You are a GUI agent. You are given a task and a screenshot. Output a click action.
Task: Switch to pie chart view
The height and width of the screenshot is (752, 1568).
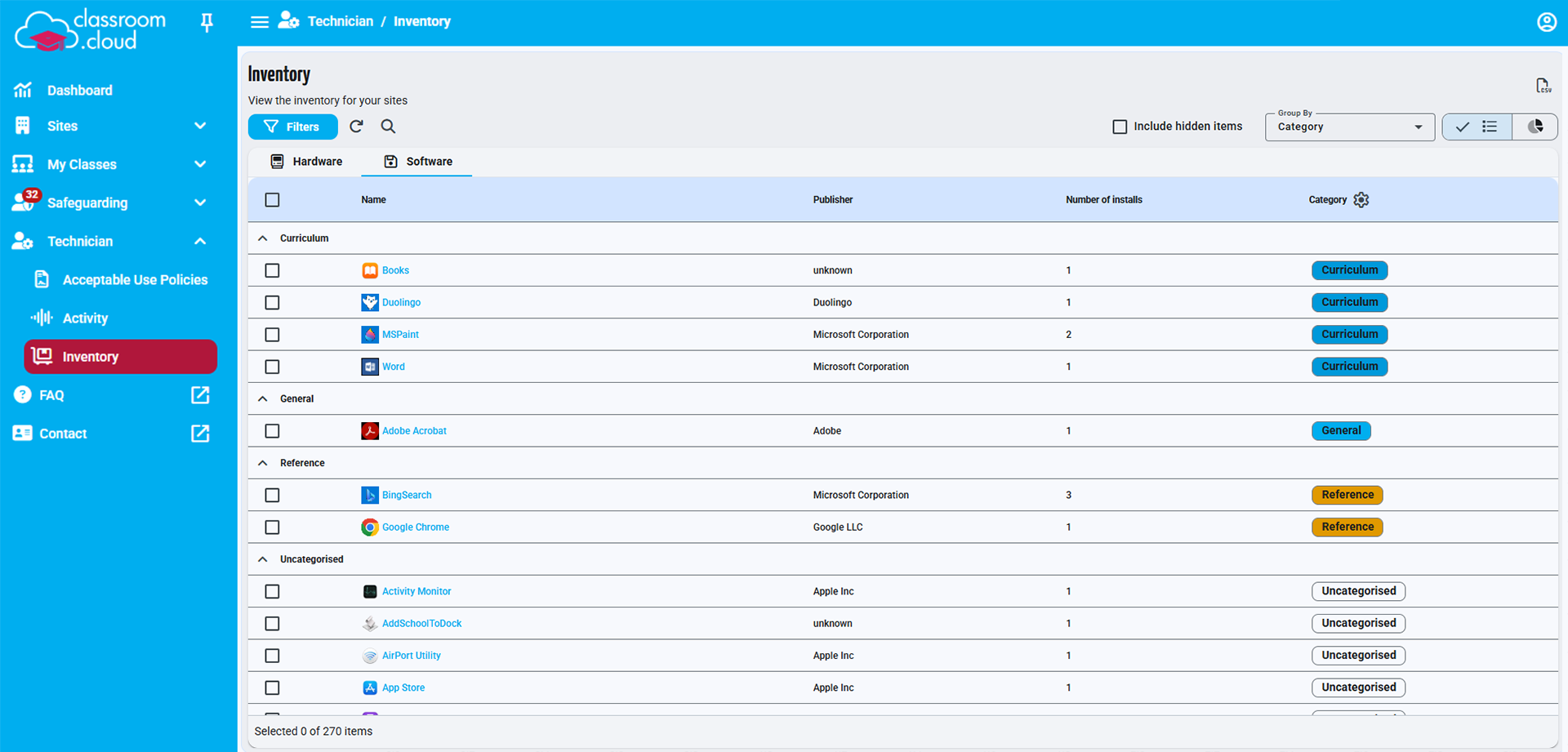click(x=1535, y=127)
